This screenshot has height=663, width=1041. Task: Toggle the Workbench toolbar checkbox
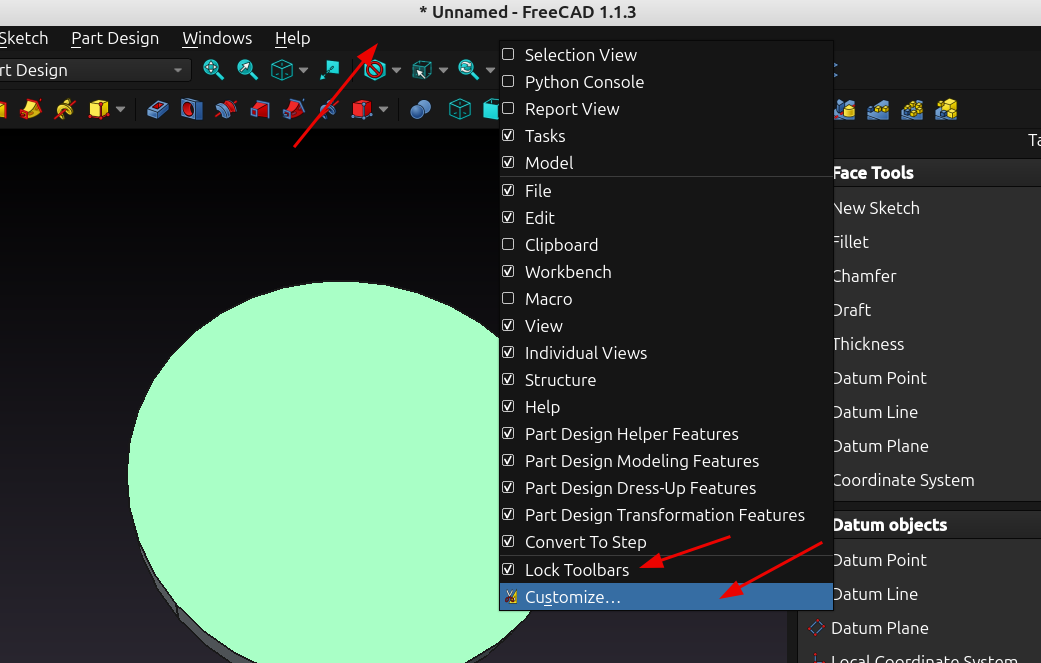pos(509,271)
